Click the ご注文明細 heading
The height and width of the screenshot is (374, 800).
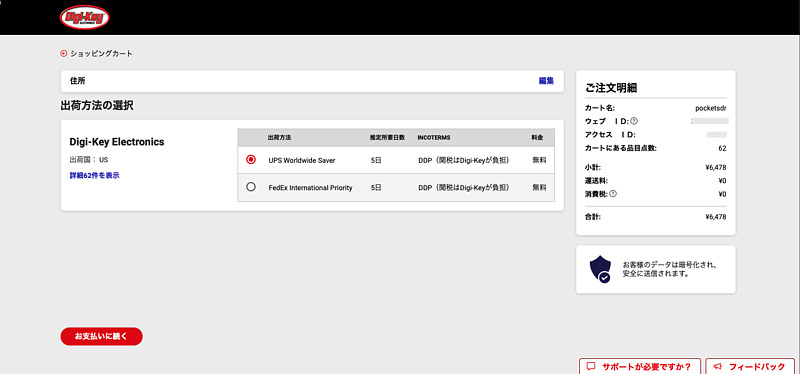coord(611,88)
